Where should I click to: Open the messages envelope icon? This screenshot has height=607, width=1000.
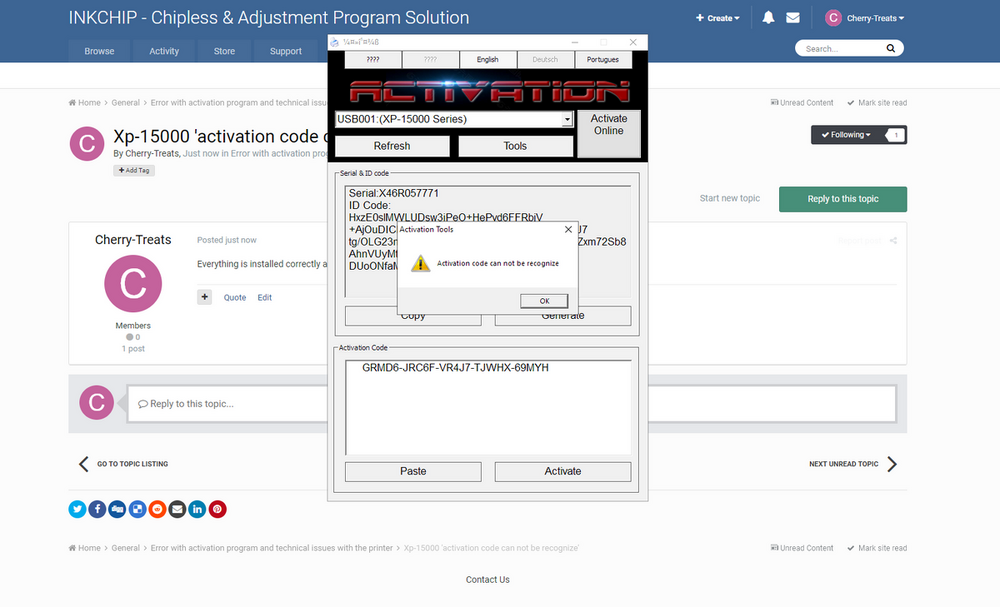(x=793, y=18)
